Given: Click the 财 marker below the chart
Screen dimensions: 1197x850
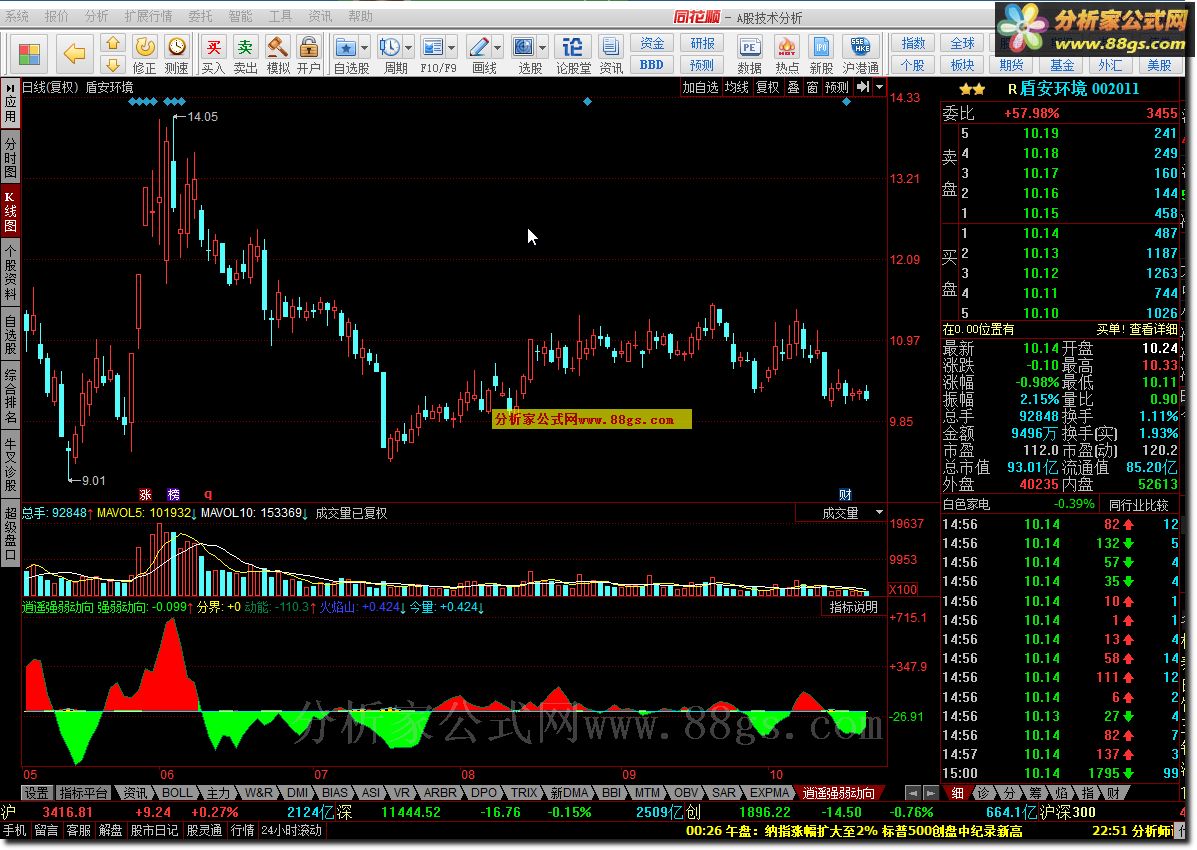Looking at the screenshot, I should click(x=845, y=494).
